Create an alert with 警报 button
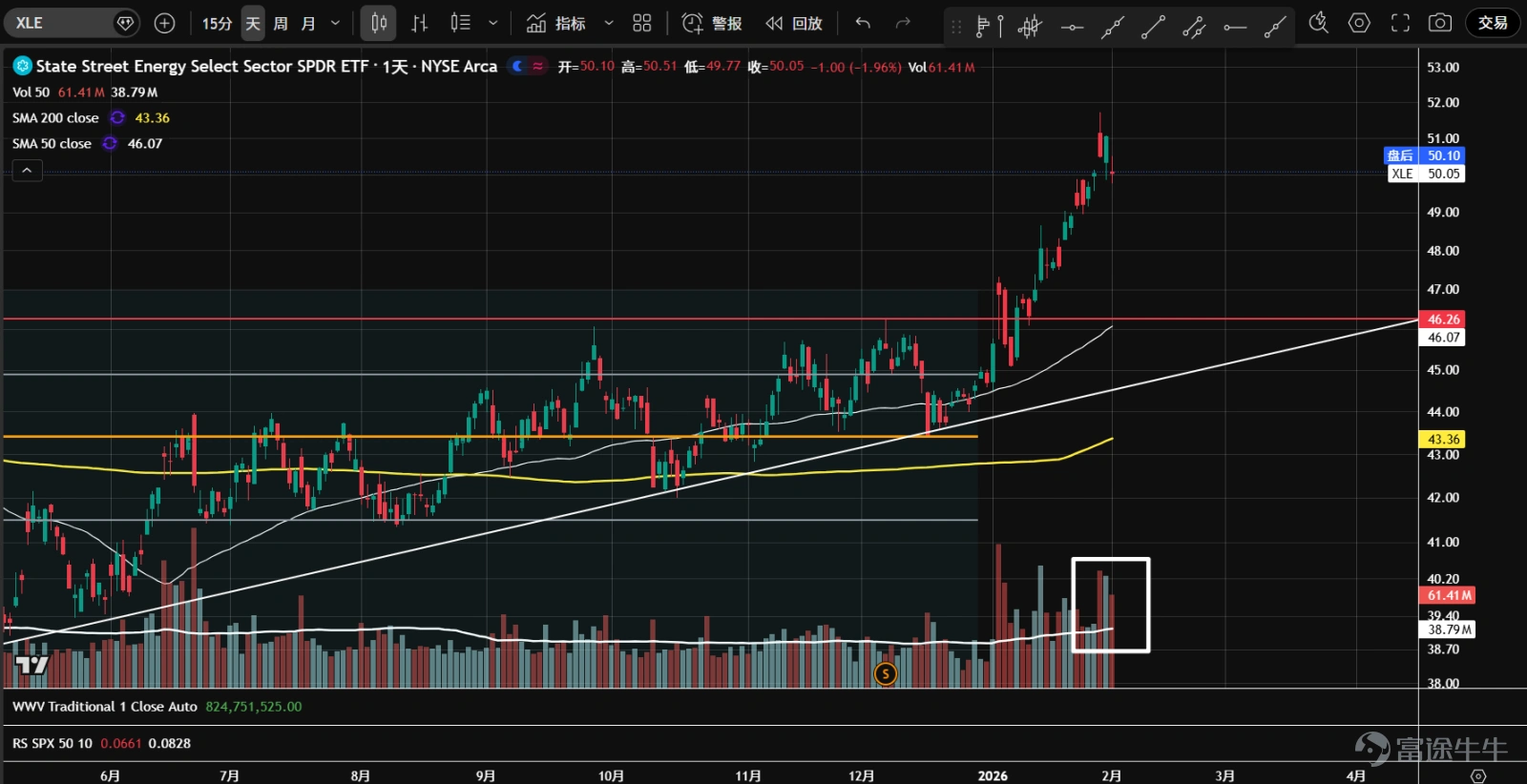1527x784 pixels. [x=712, y=23]
